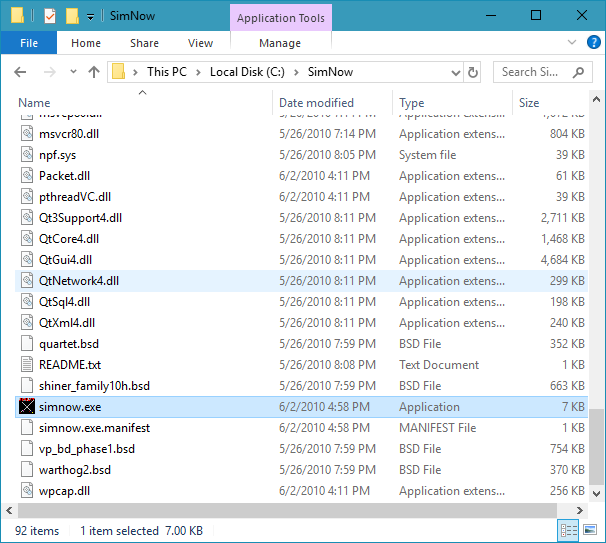Open Explorer help via the question mark icon
Image resolution: width=606 pixels, height=543 pixels.
point(591,43)
